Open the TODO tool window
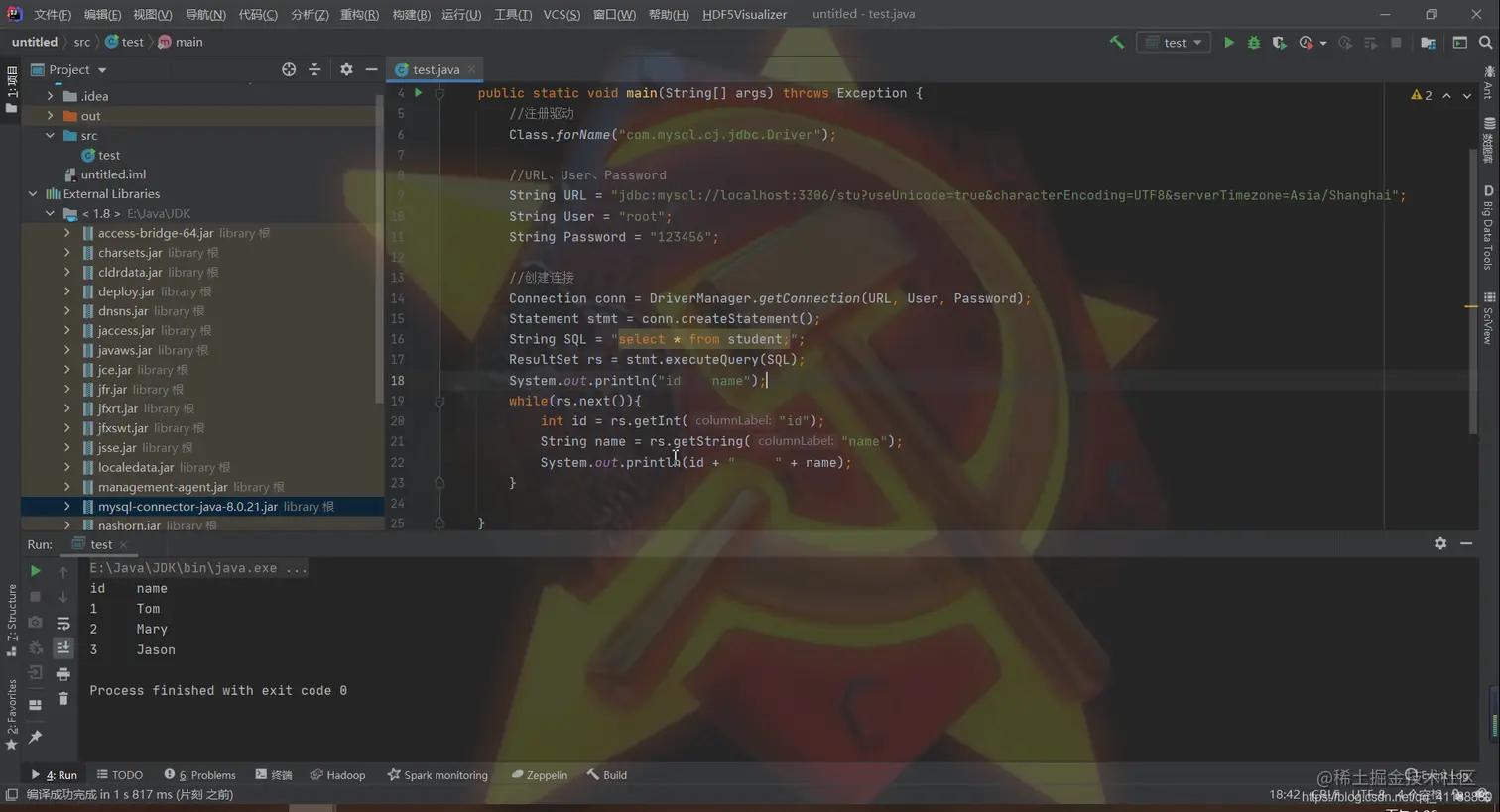This screenshot has height=812, width=1500. click(x=120, y=775)
